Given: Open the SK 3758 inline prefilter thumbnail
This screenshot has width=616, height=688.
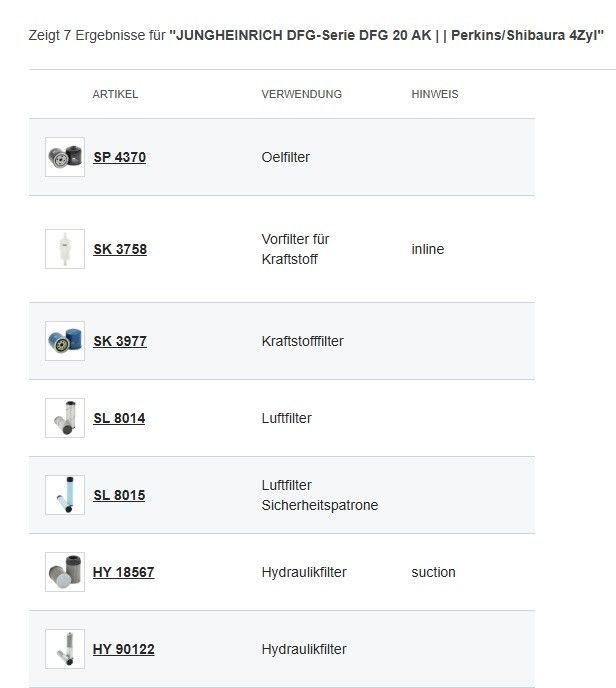Looking at the screenshot, I should 65,249.
